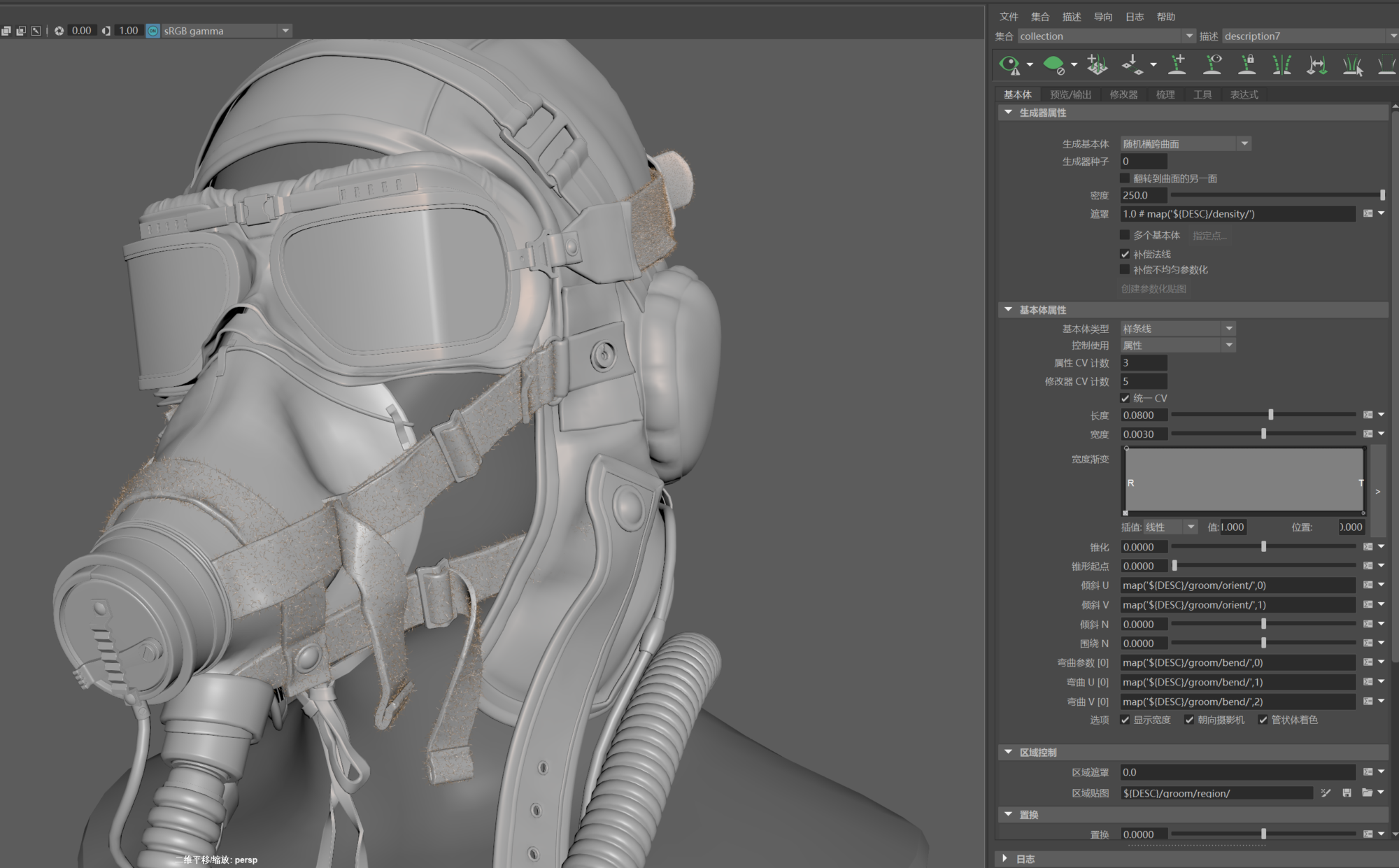Open the 生成基本体 dropdown
This screenshot has width=1399, height=868.
click(x=1186, y=143)
